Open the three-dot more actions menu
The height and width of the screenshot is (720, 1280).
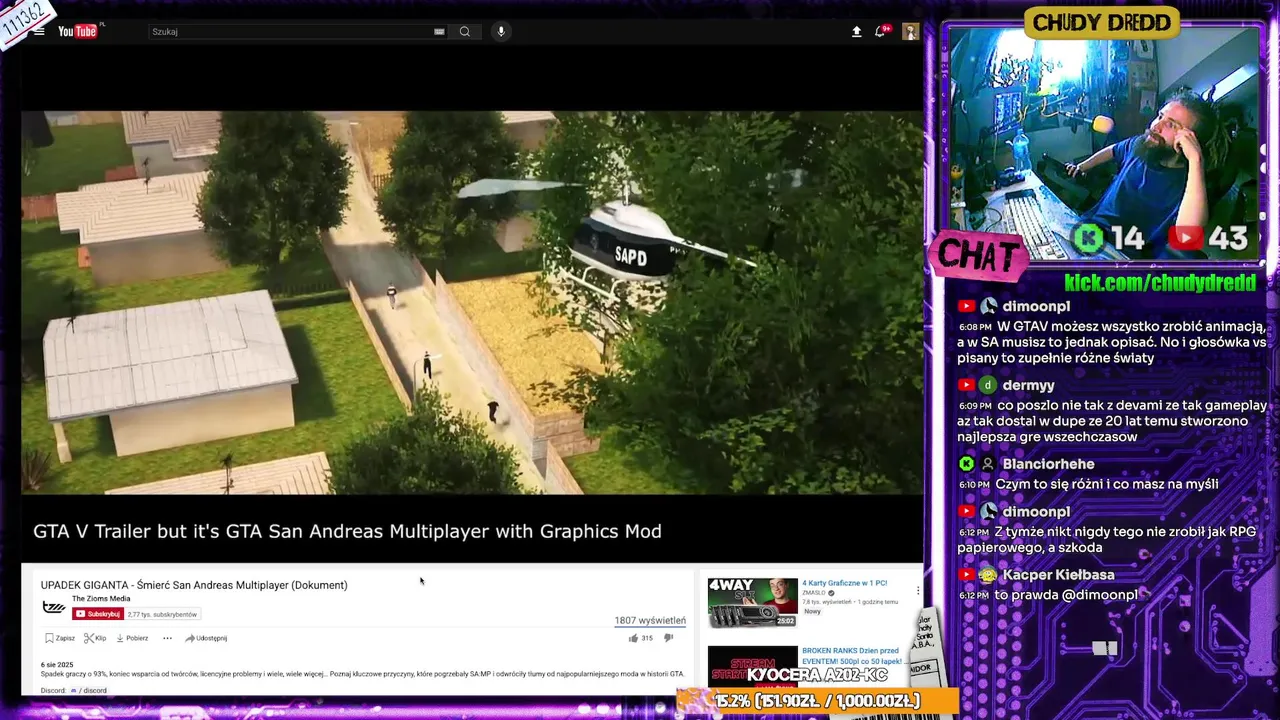[167, 638]
